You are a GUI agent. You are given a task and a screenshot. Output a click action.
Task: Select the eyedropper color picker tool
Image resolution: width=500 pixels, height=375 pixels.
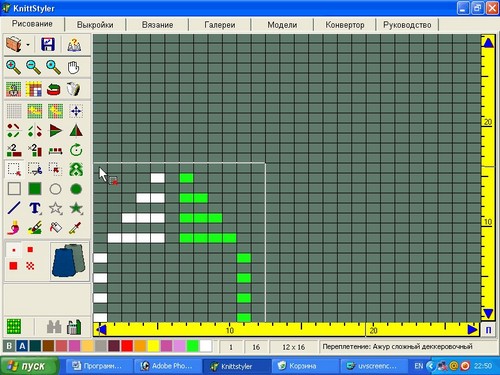click(75, 228)
